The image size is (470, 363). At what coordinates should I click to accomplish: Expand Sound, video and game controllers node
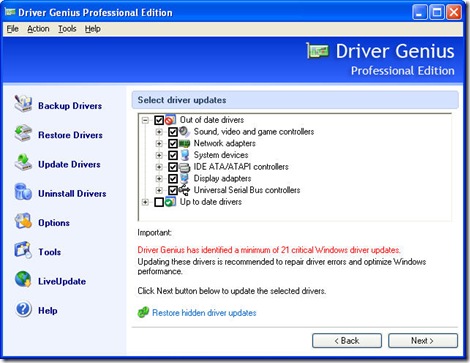coord(159,132)
